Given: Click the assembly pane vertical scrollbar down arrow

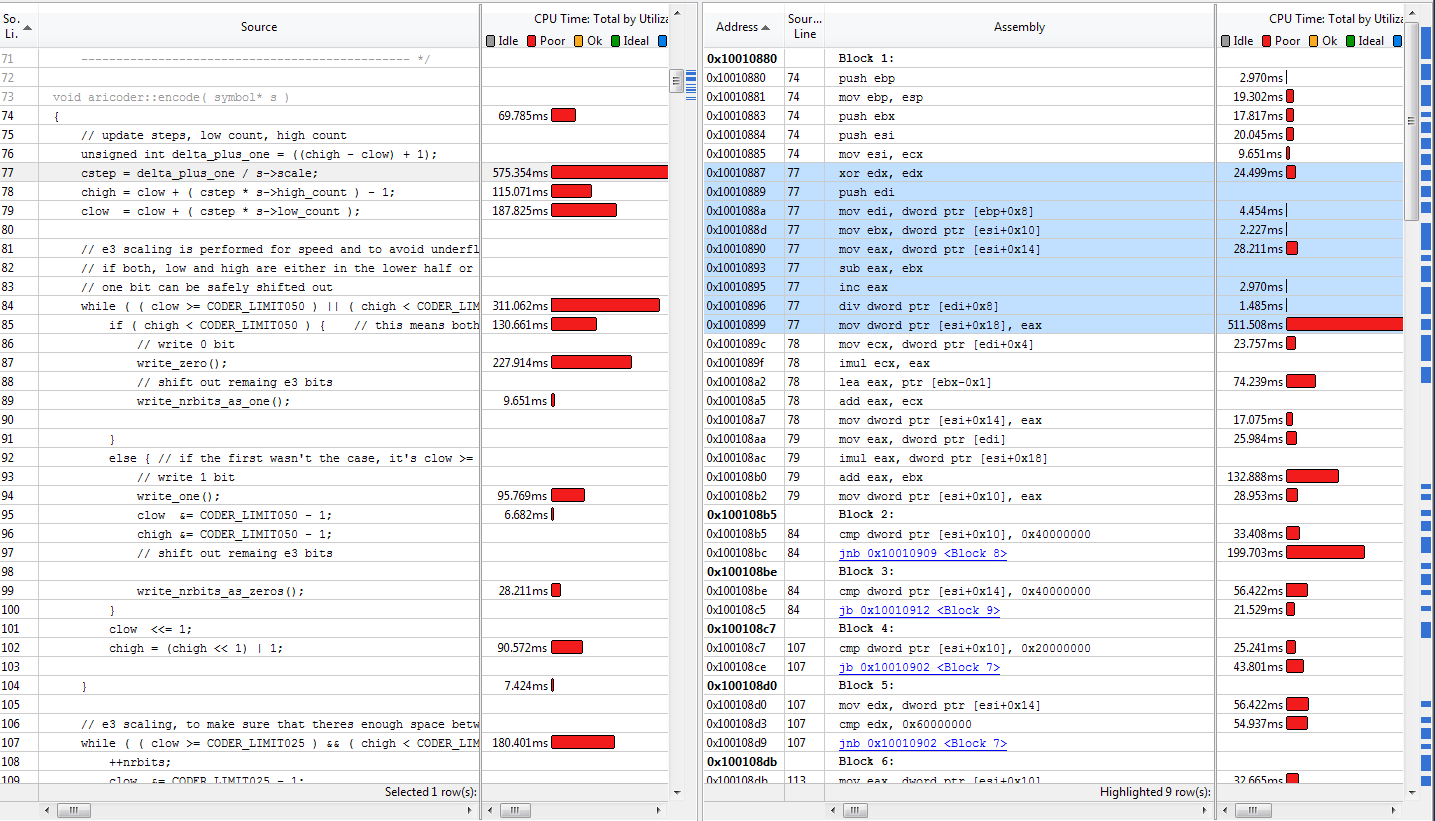Looking at the screenshot, I should click(1411, 792).
